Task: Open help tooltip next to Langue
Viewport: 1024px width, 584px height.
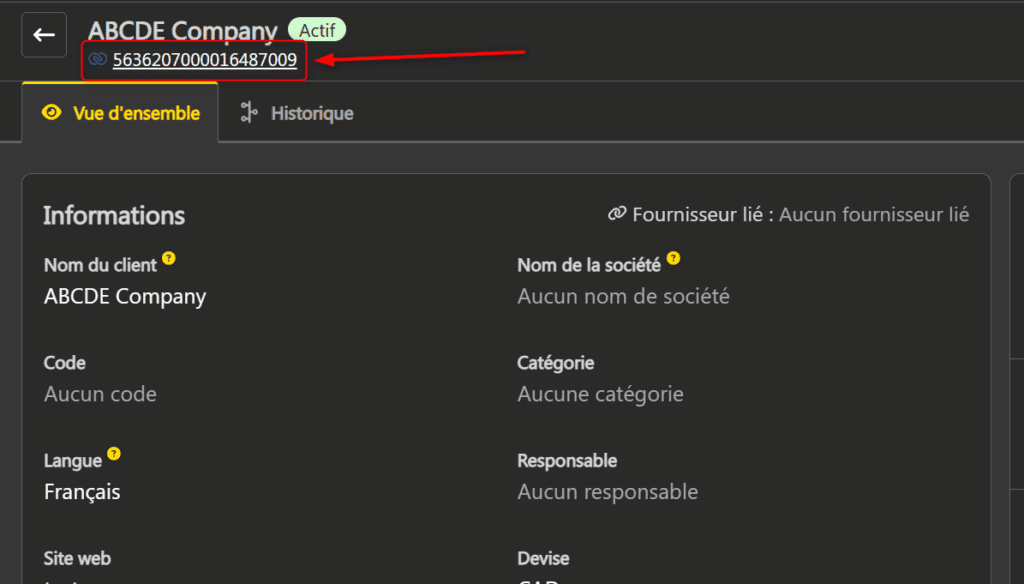Action: [114, 455]
